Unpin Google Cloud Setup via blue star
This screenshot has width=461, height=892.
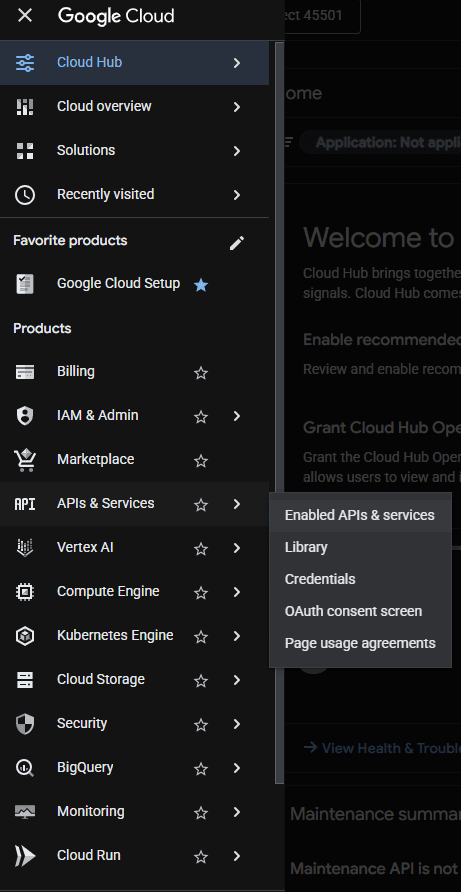[201, 284]
